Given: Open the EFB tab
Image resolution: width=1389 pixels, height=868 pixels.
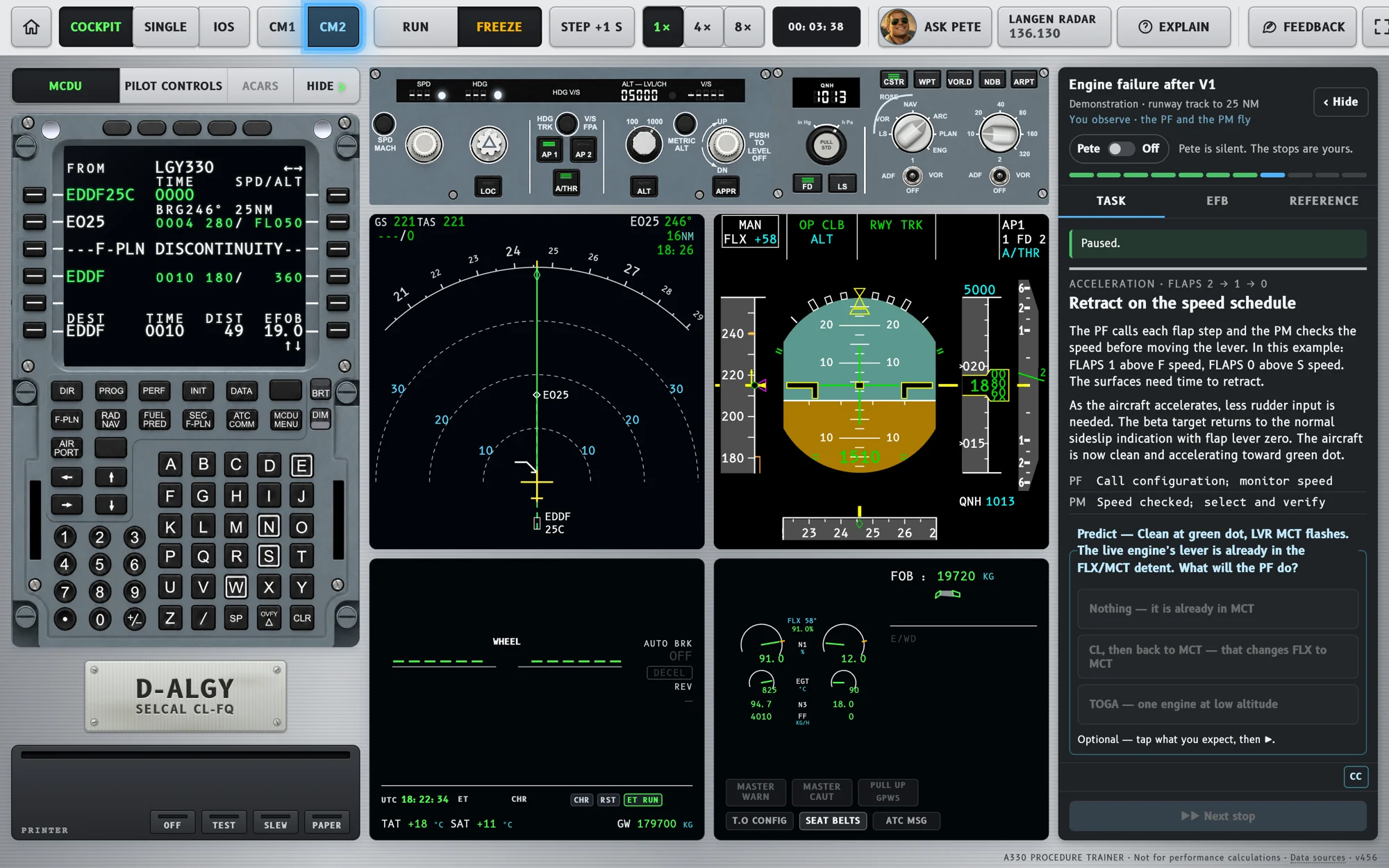Looking at the screenshot, I should click(x=1217, y=201).
